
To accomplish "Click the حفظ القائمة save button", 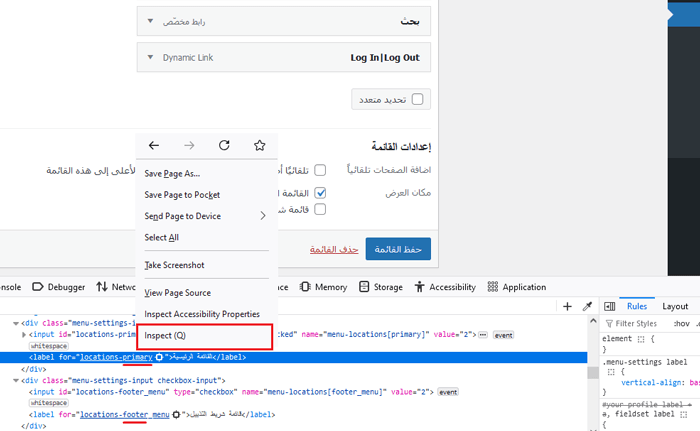I will (398, 249).
